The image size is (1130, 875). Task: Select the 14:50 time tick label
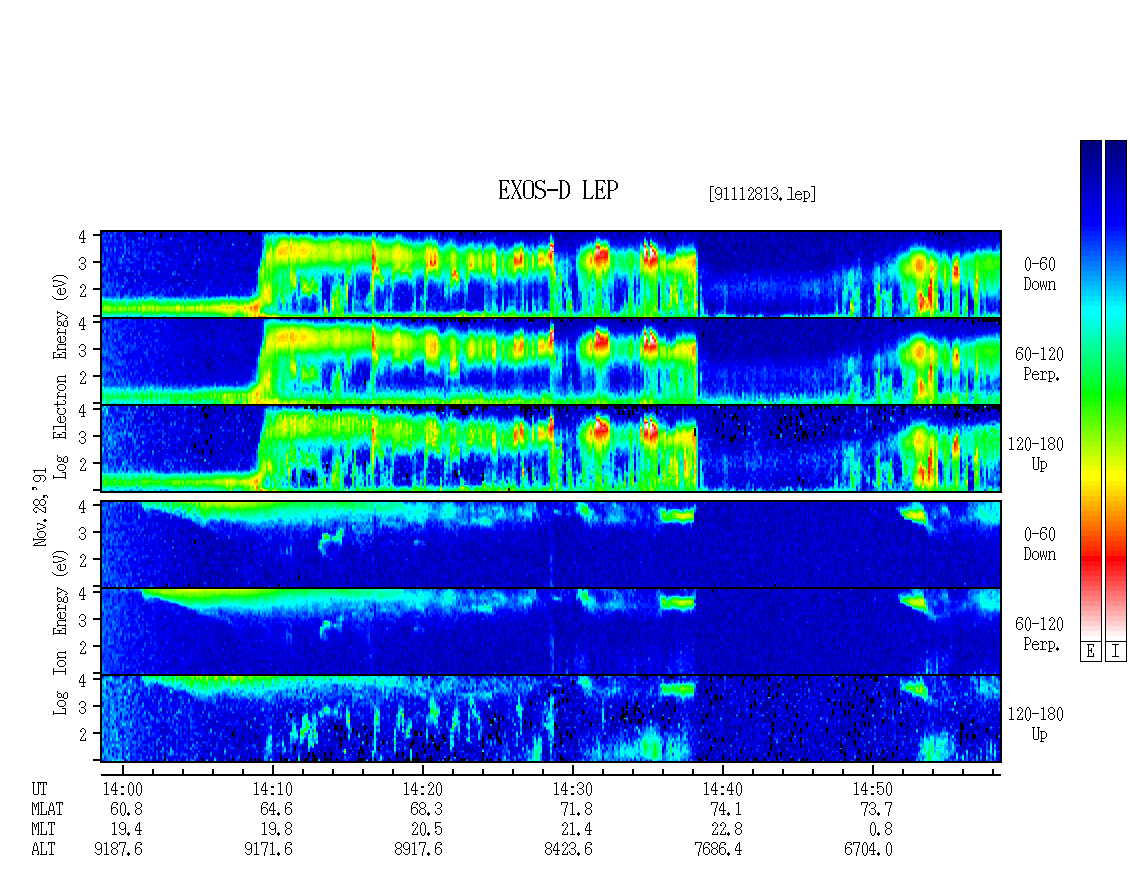coord(872,789)
